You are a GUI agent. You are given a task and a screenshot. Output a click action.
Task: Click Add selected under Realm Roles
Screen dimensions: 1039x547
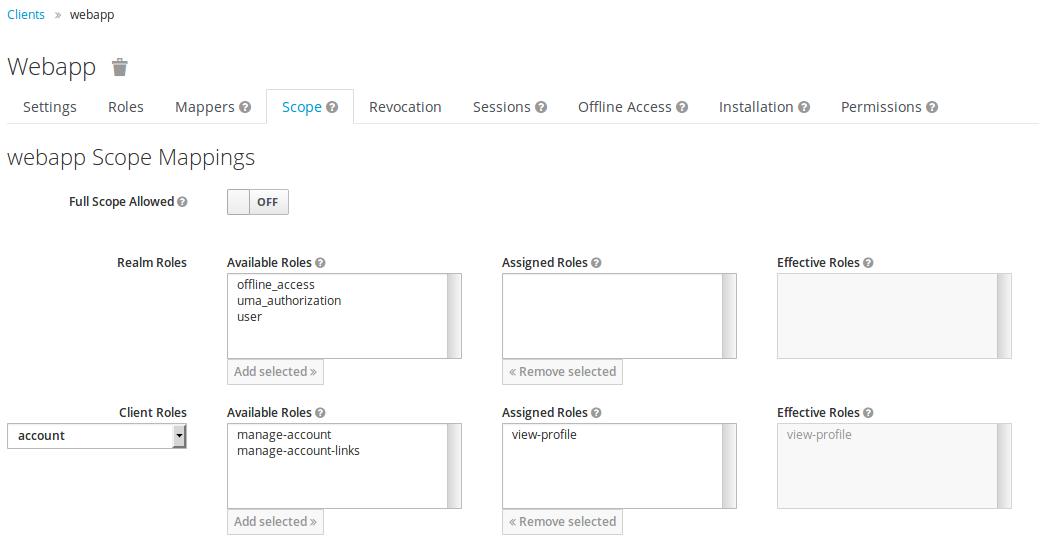(x=275, y=372)
